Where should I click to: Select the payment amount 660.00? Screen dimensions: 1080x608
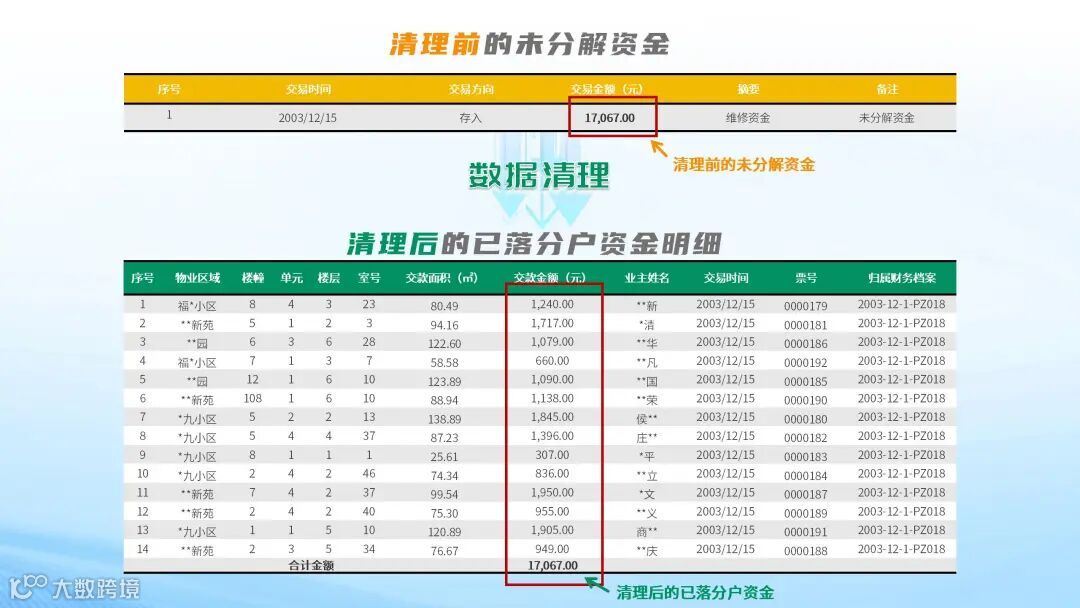552,361
